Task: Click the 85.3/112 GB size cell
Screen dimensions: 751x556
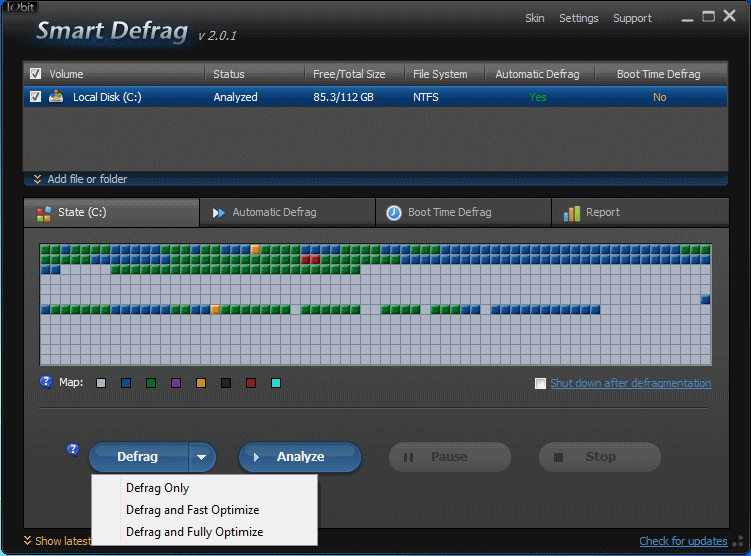Action: (x=343, y=97)
